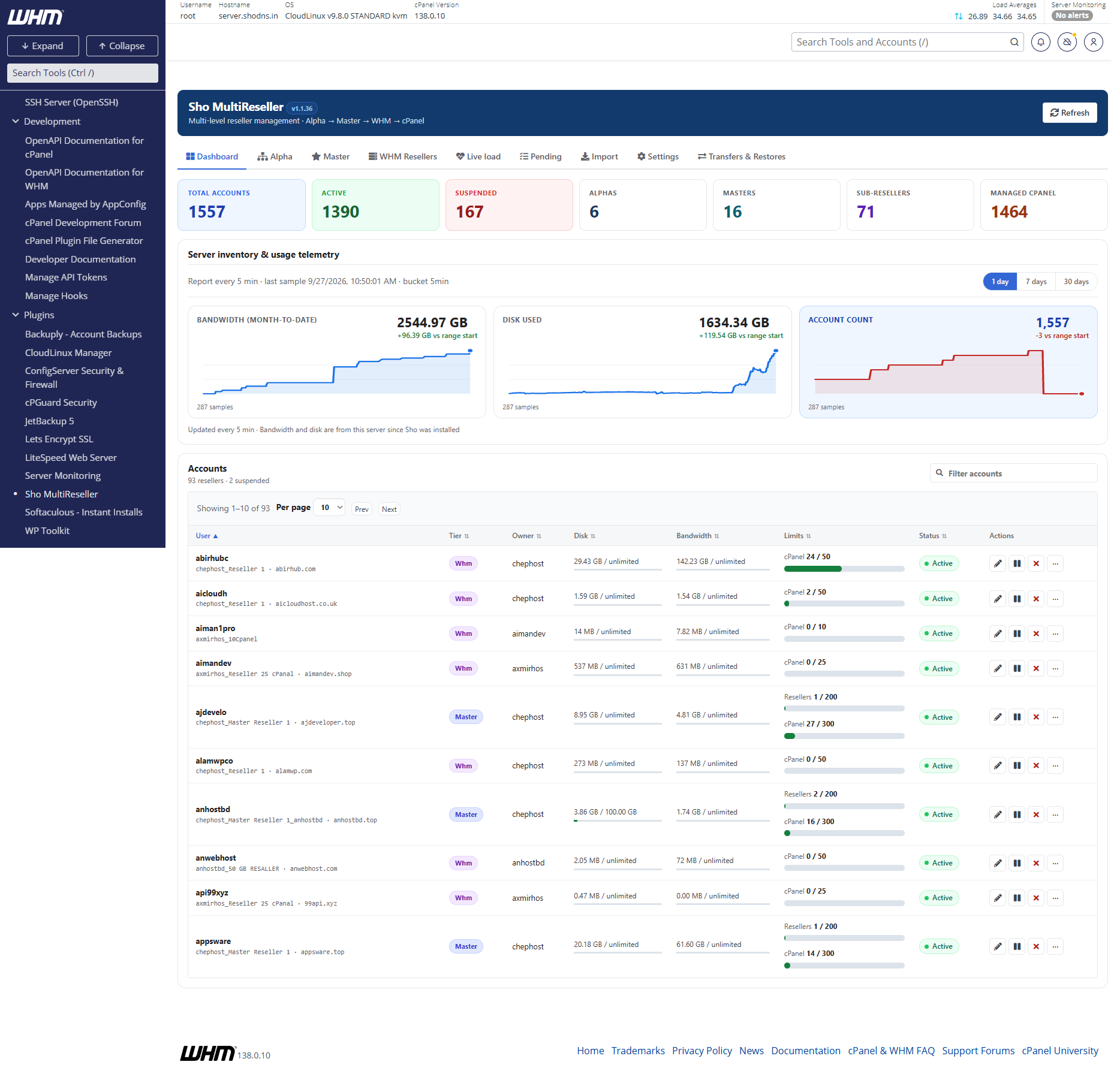Screen dimensions: 1111x1092
Task: Sort accounts by Owner column
Action: (x=527, y=536)
